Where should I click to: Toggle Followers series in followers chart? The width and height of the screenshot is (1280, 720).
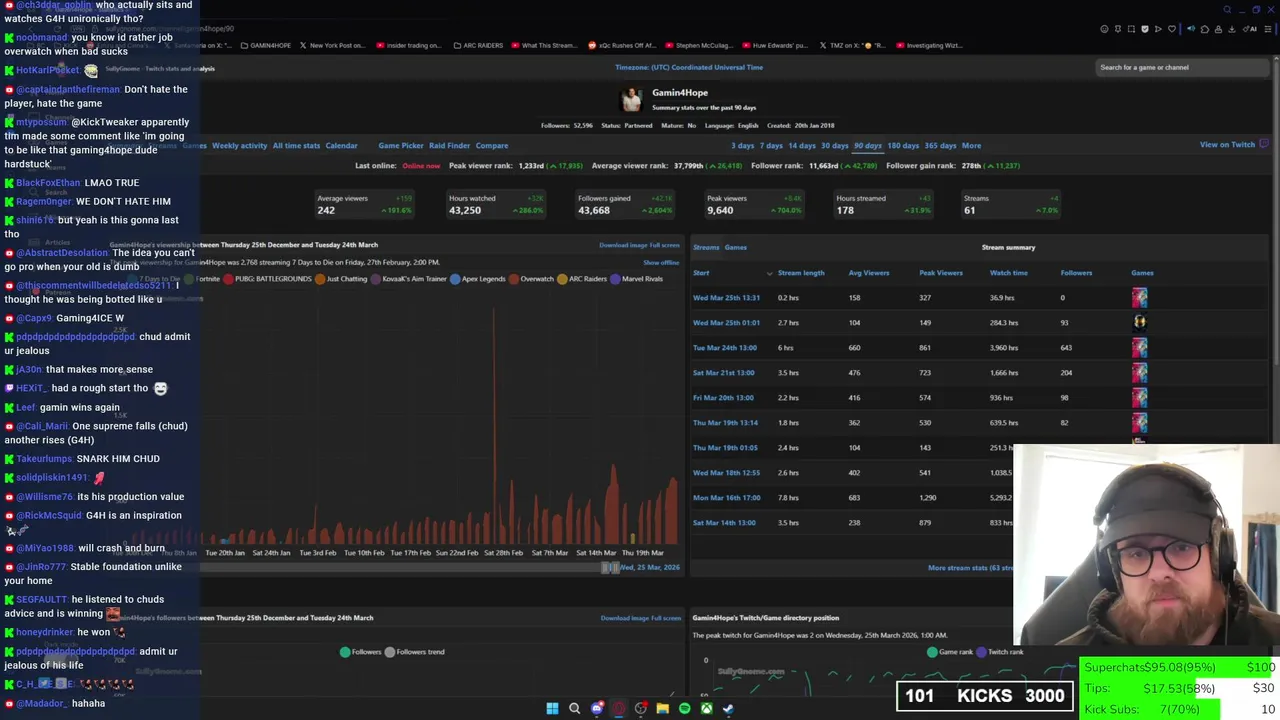coord(361,652)
